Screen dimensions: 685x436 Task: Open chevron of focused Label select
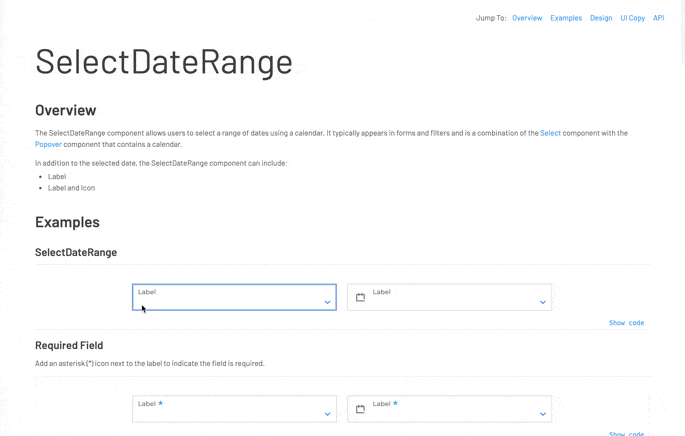[327, 302]
